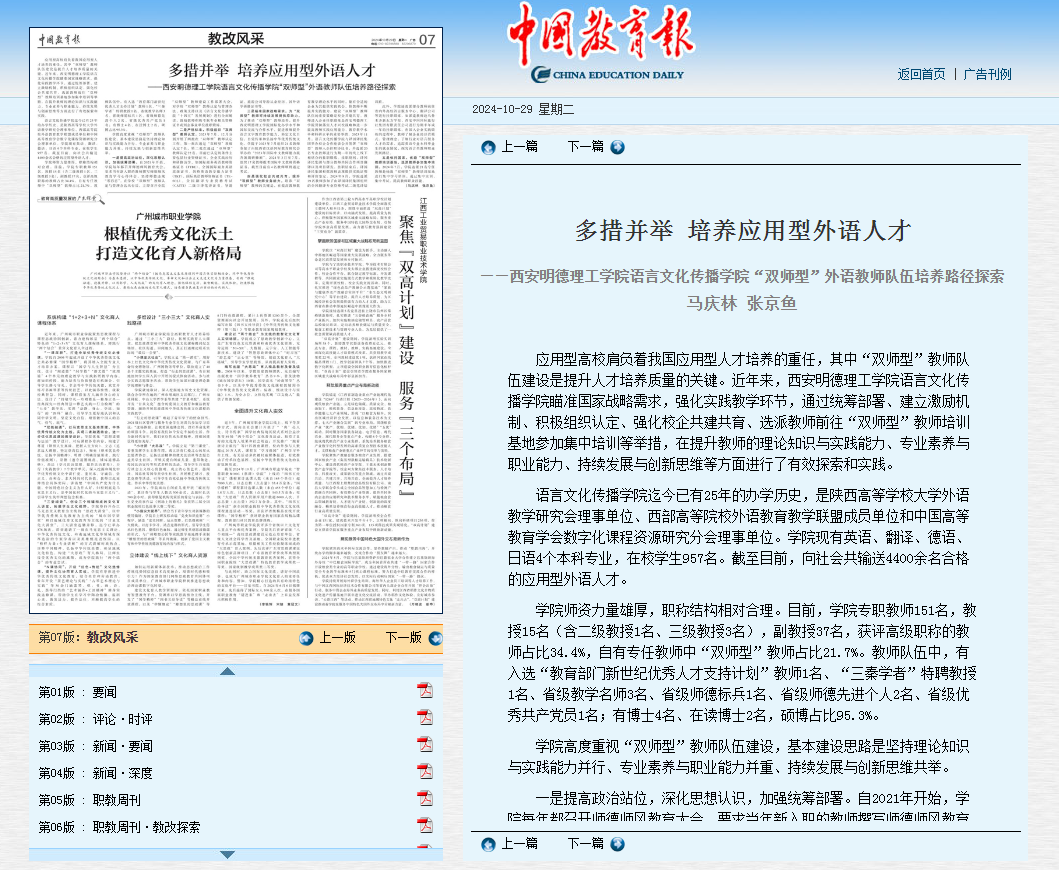Open the 广告刊例 link
The width and height of the screenshot is (1059, 870).
coord(987,74)
